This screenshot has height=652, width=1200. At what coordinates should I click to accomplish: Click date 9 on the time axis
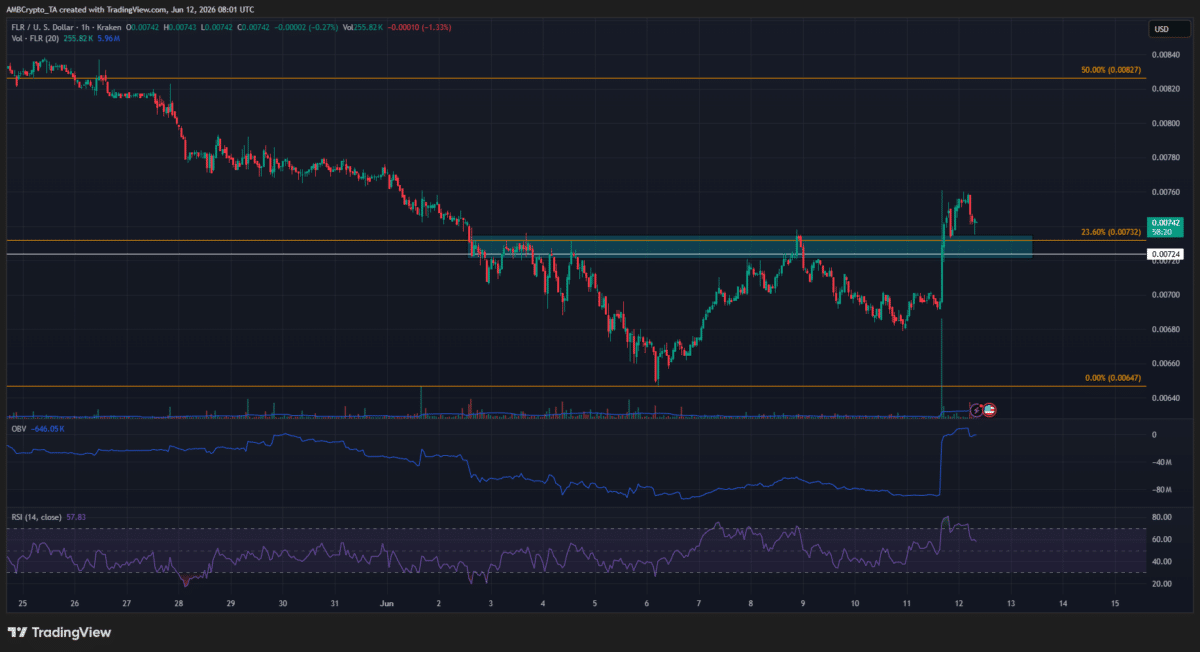(803, 604)
